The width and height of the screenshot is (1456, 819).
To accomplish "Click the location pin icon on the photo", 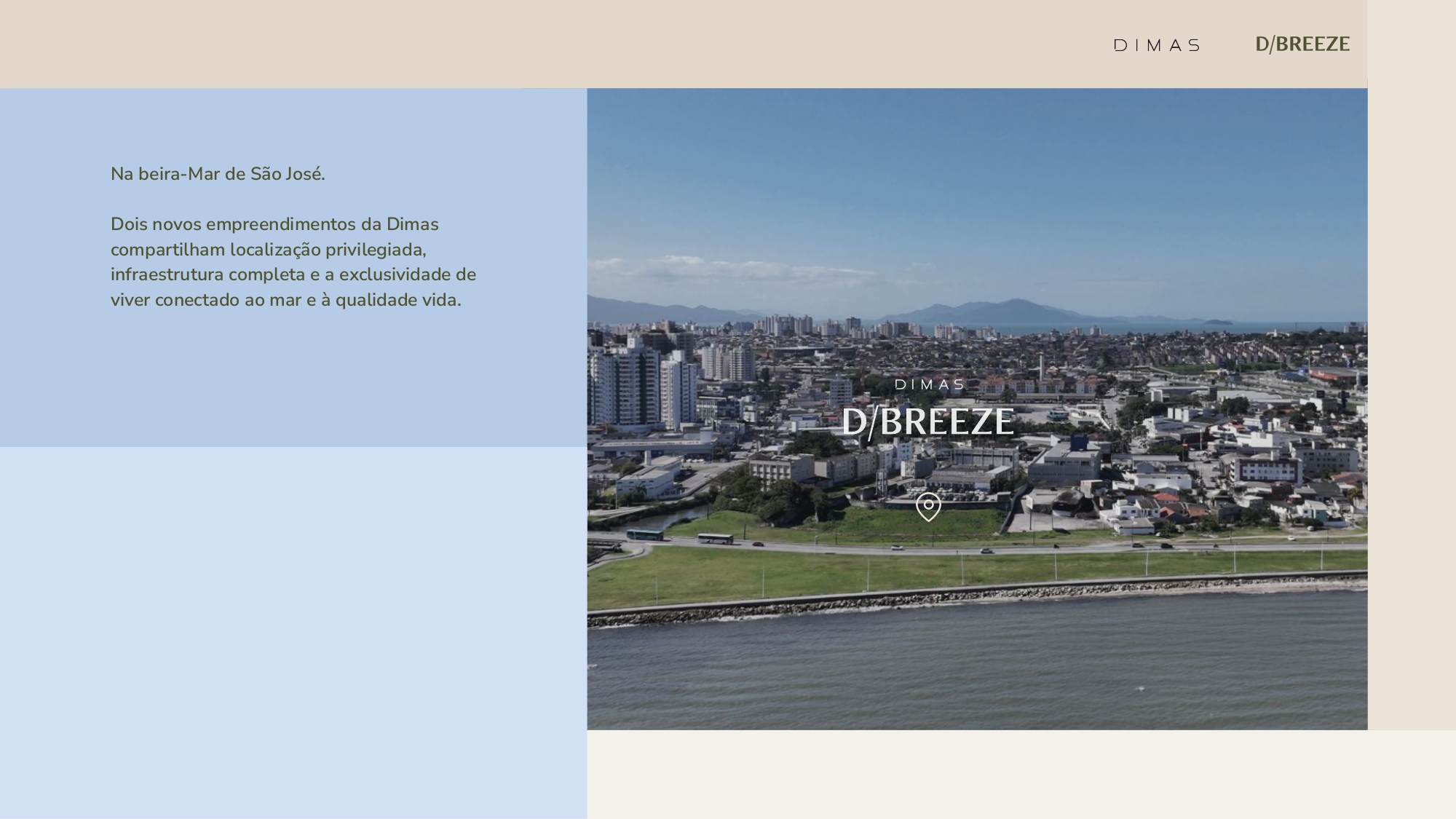I will (x=928, y=507).
